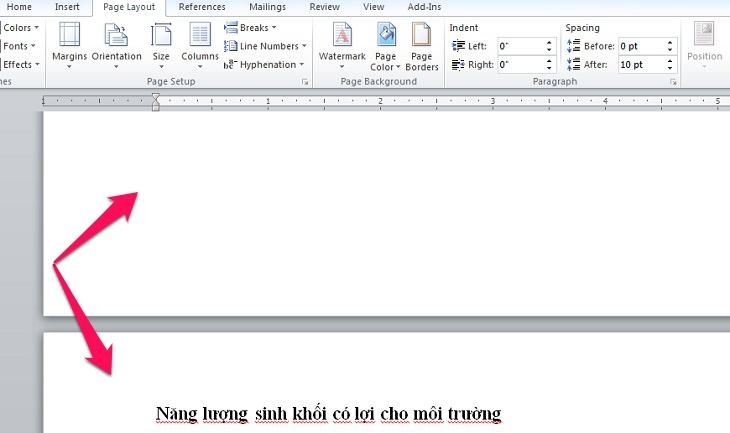Decrease Indent Left with down arrow
The width and height of the screenshot is (730, 433).
549,49
